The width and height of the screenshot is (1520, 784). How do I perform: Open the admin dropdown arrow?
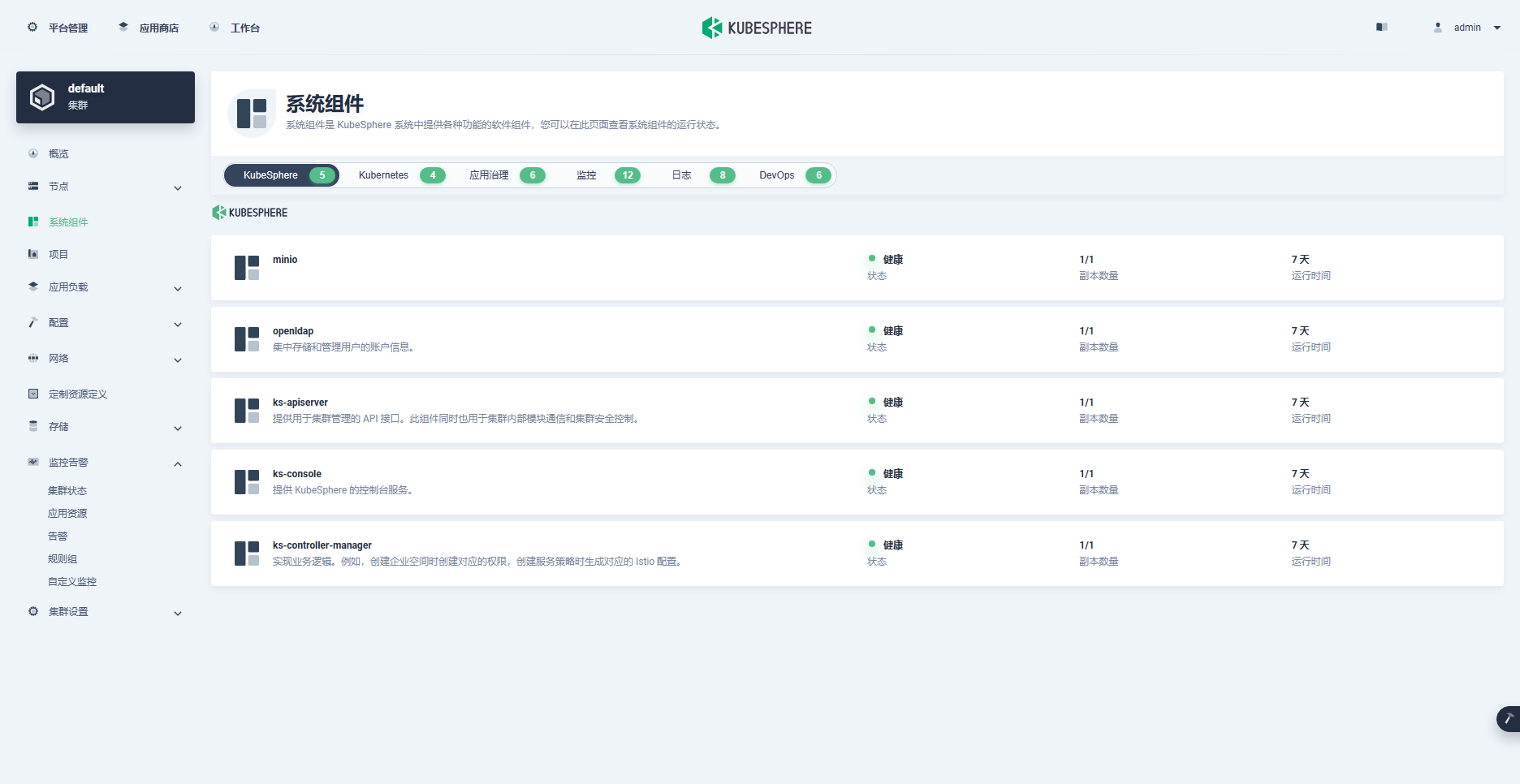click(1497, 28)
